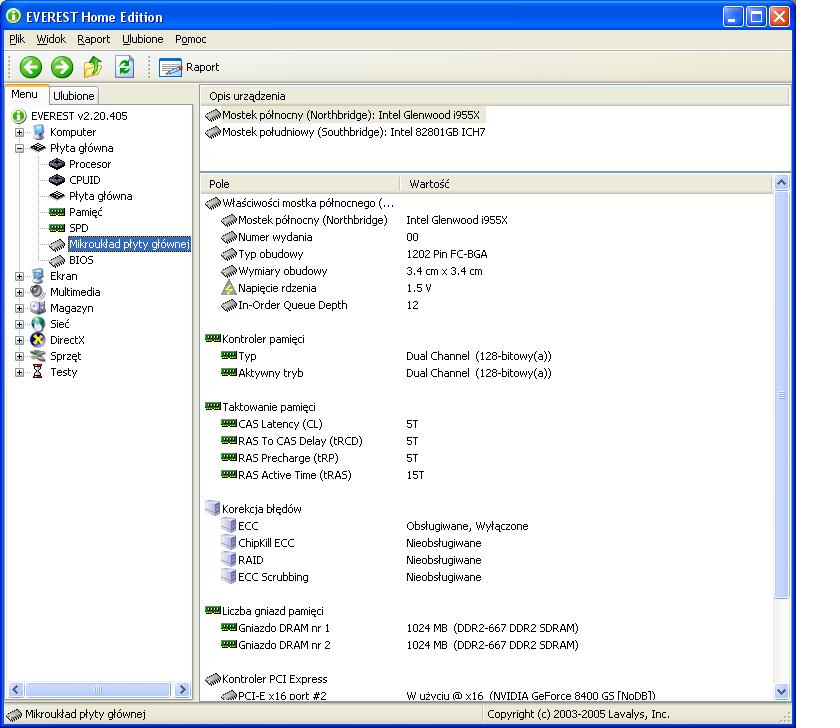Expand the Magazyn tree node

click(19, 309)
